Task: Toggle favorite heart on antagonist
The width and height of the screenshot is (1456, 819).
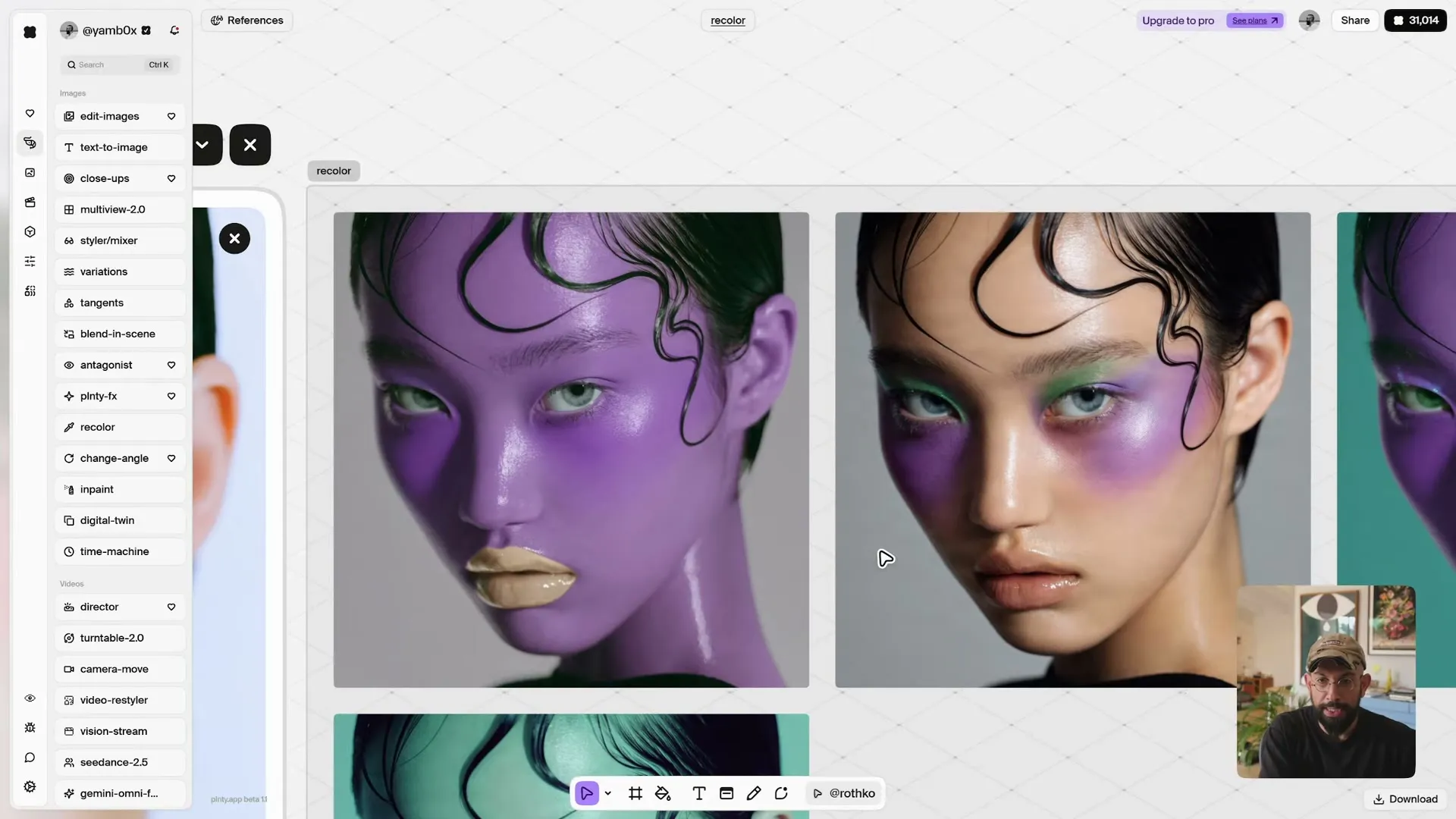Action: [171, 365]
